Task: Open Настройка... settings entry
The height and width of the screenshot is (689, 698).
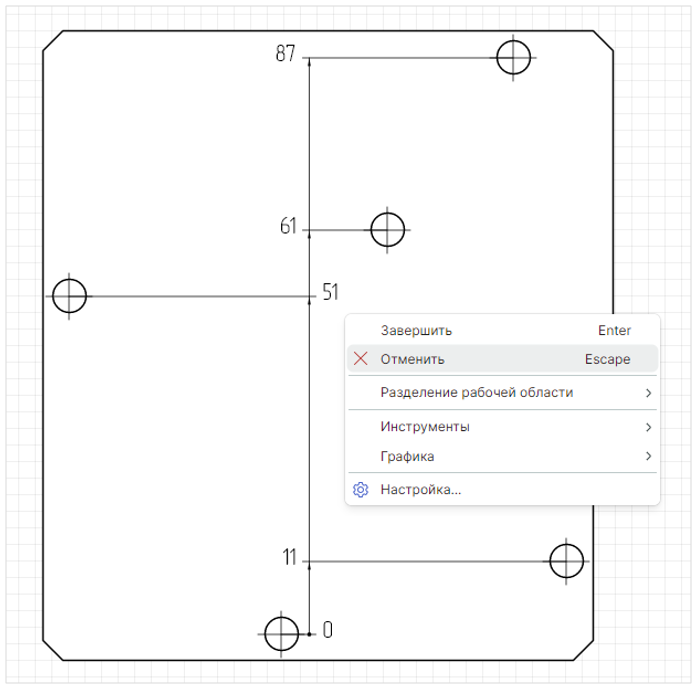Action: 502,490
